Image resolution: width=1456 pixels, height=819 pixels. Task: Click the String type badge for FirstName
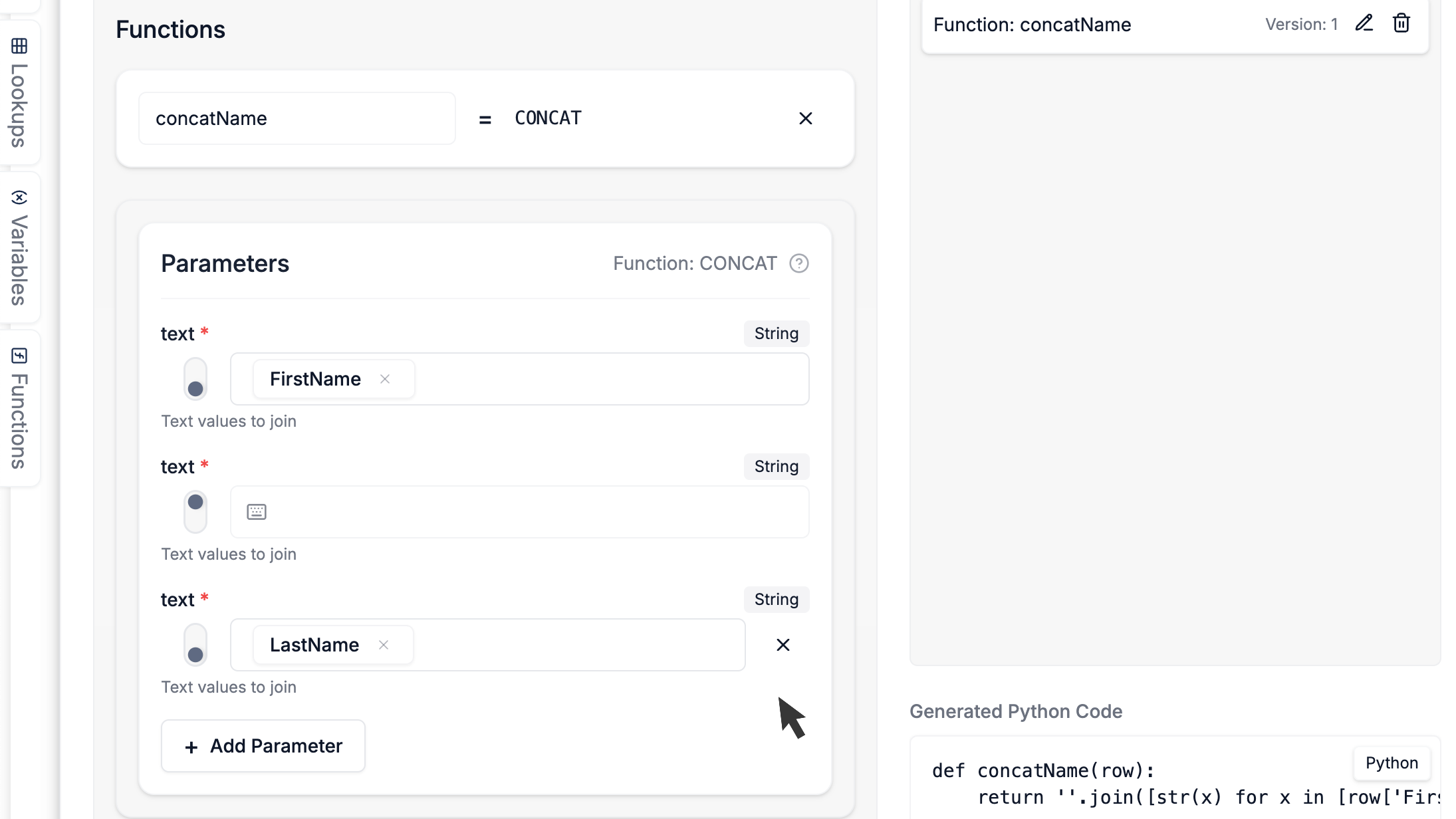[x=777, y=334]
